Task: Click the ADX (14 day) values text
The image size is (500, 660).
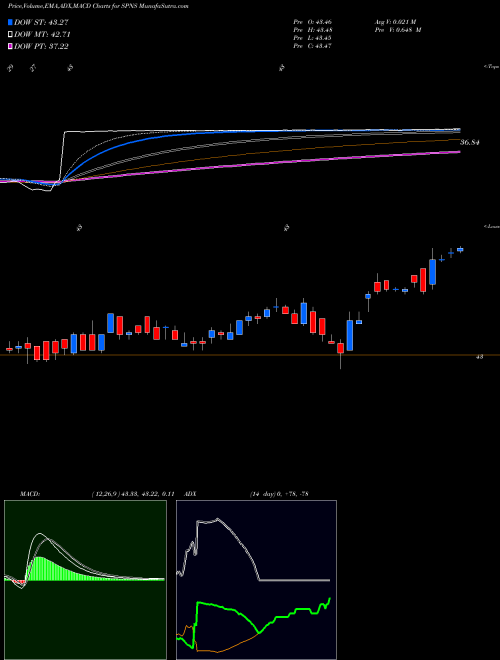Action: tap(279, 494)
